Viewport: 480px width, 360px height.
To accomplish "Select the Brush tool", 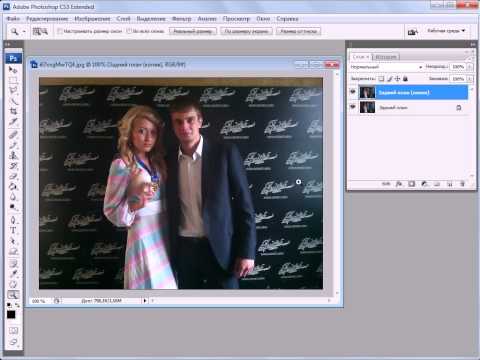I will coord(13,145).
